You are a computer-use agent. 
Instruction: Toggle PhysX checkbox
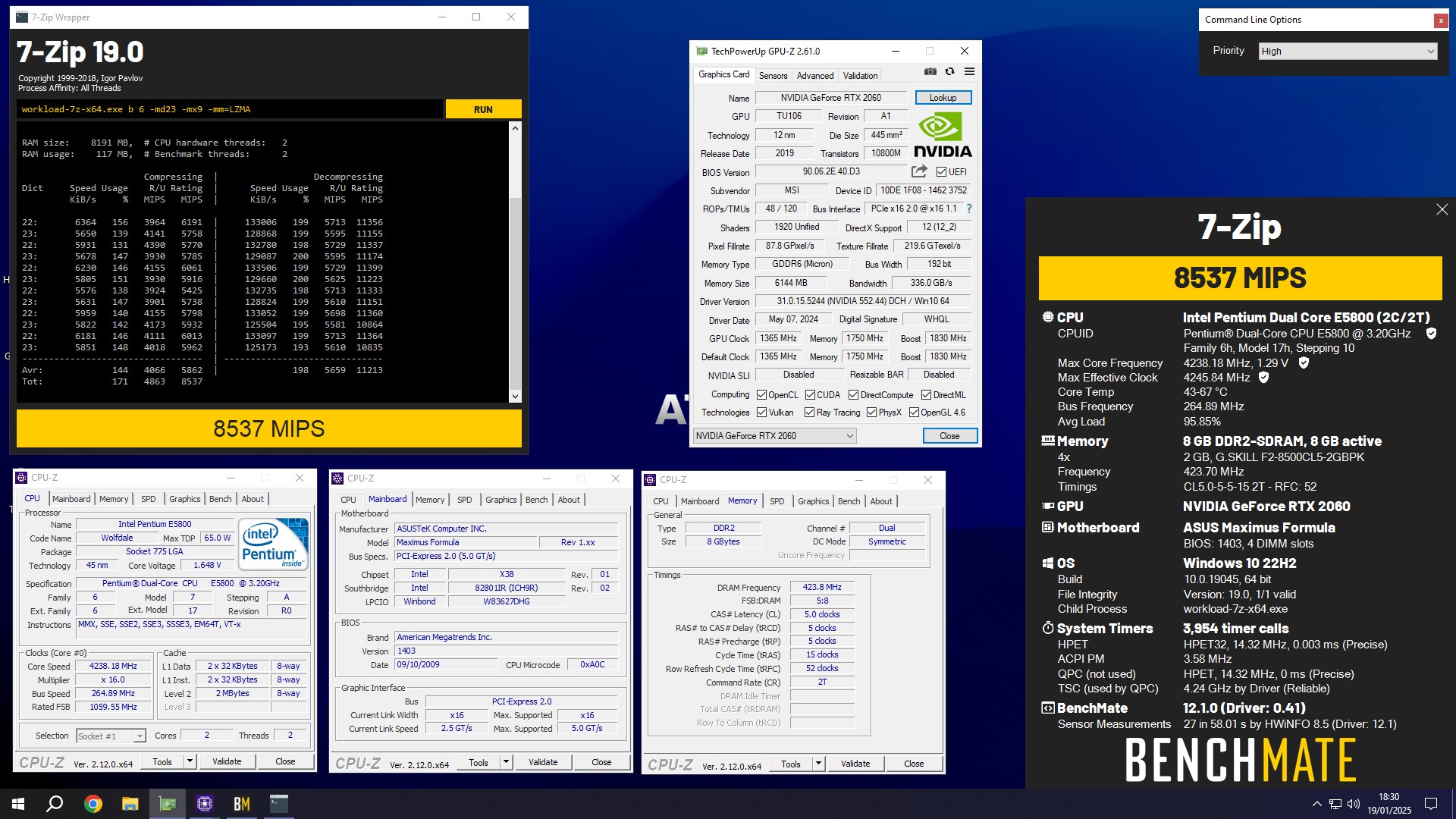[x=871, y=413]
